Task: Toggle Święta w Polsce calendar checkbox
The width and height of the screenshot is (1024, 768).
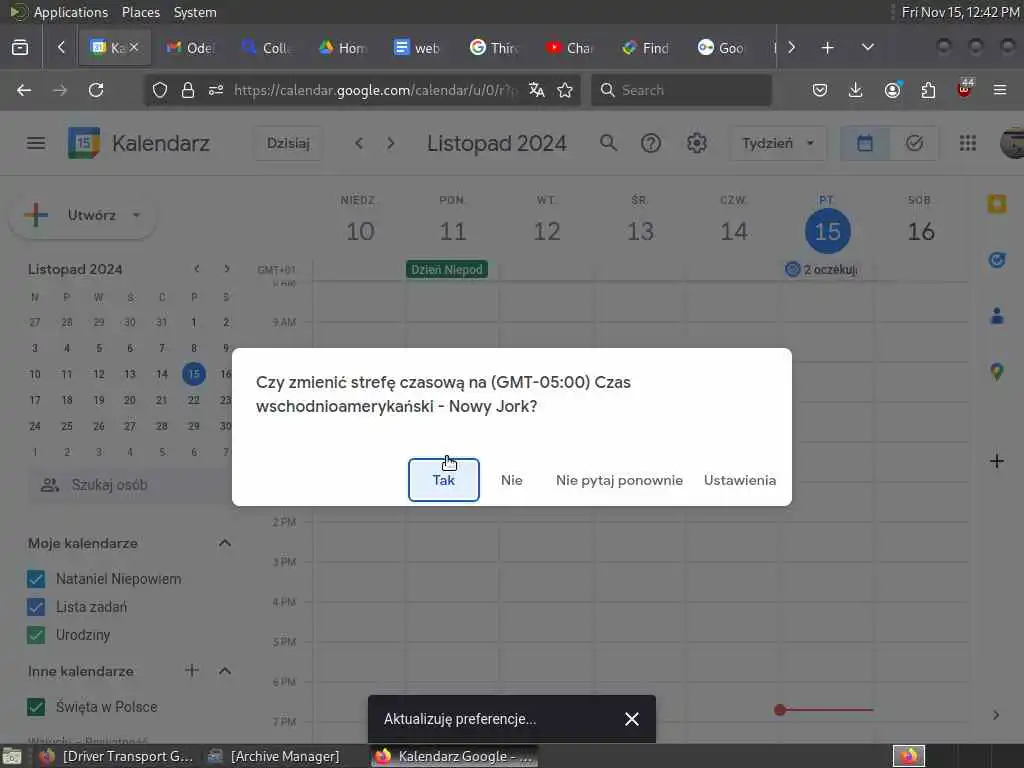Action: coord(36,707)
